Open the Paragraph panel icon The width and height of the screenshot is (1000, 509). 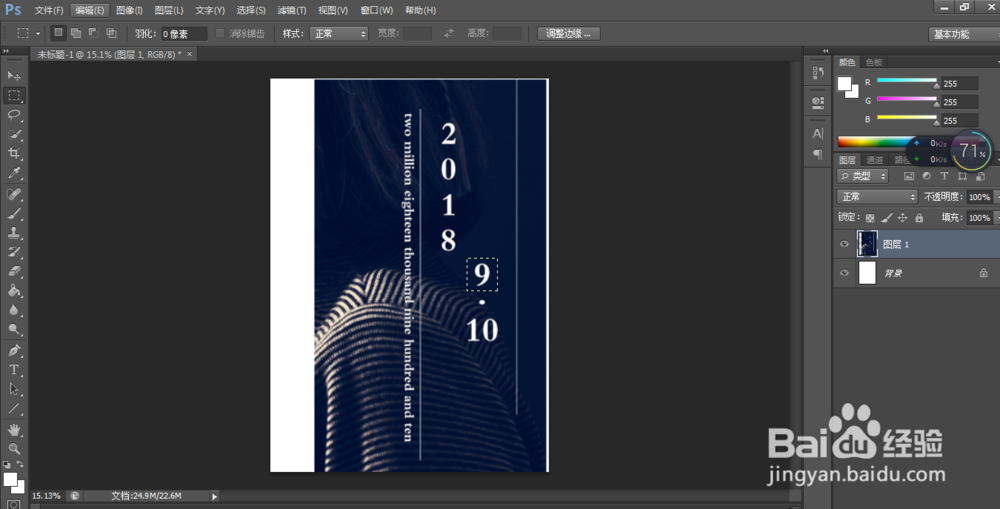click(818, 154)
